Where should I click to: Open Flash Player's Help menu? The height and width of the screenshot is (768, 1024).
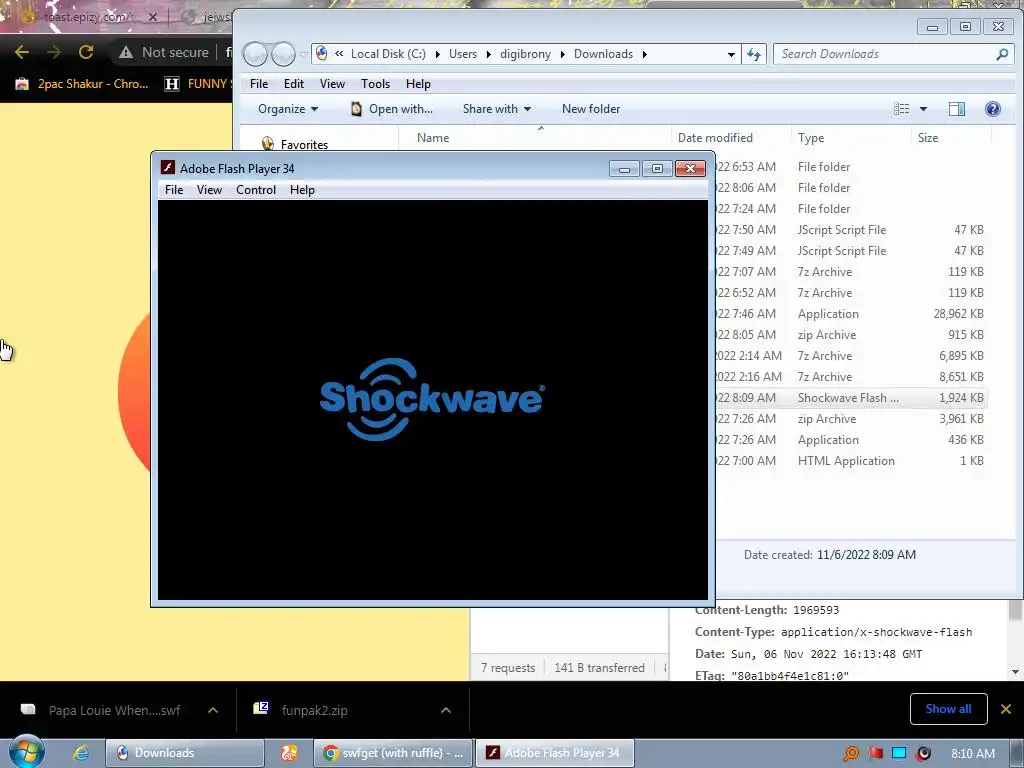pos(302,189)
